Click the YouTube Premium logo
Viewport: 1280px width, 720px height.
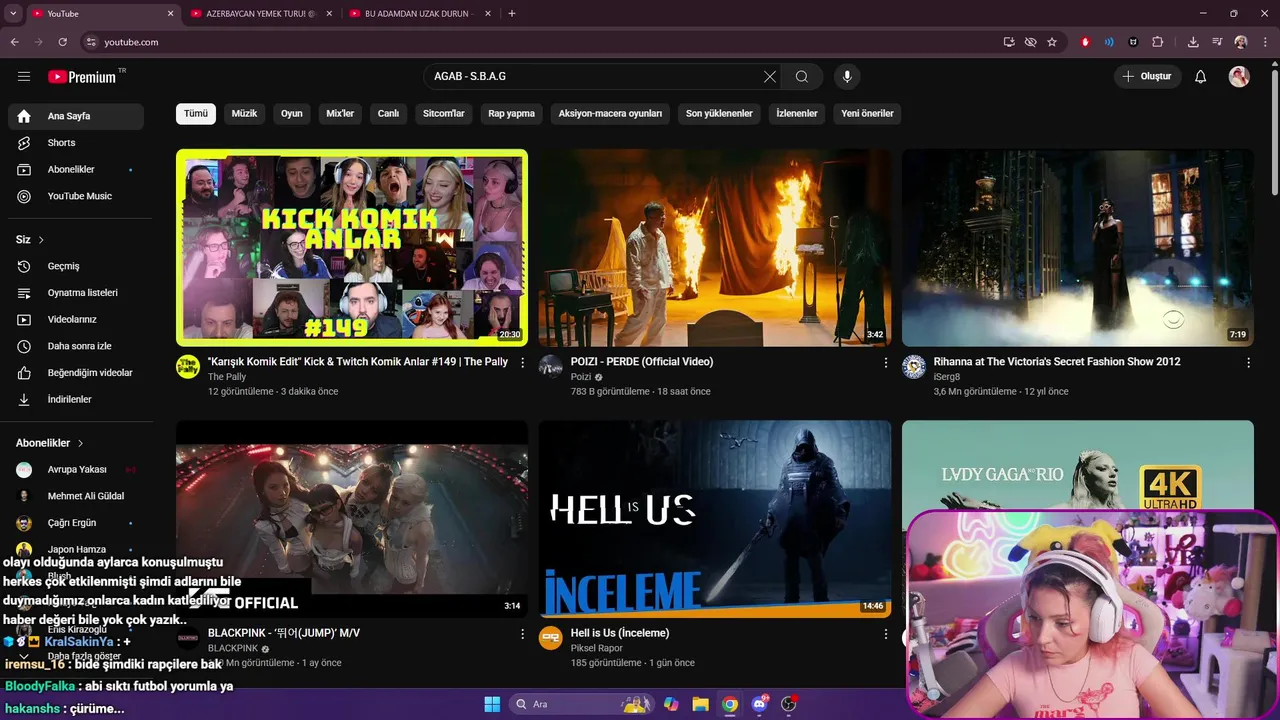click(82, 77)
